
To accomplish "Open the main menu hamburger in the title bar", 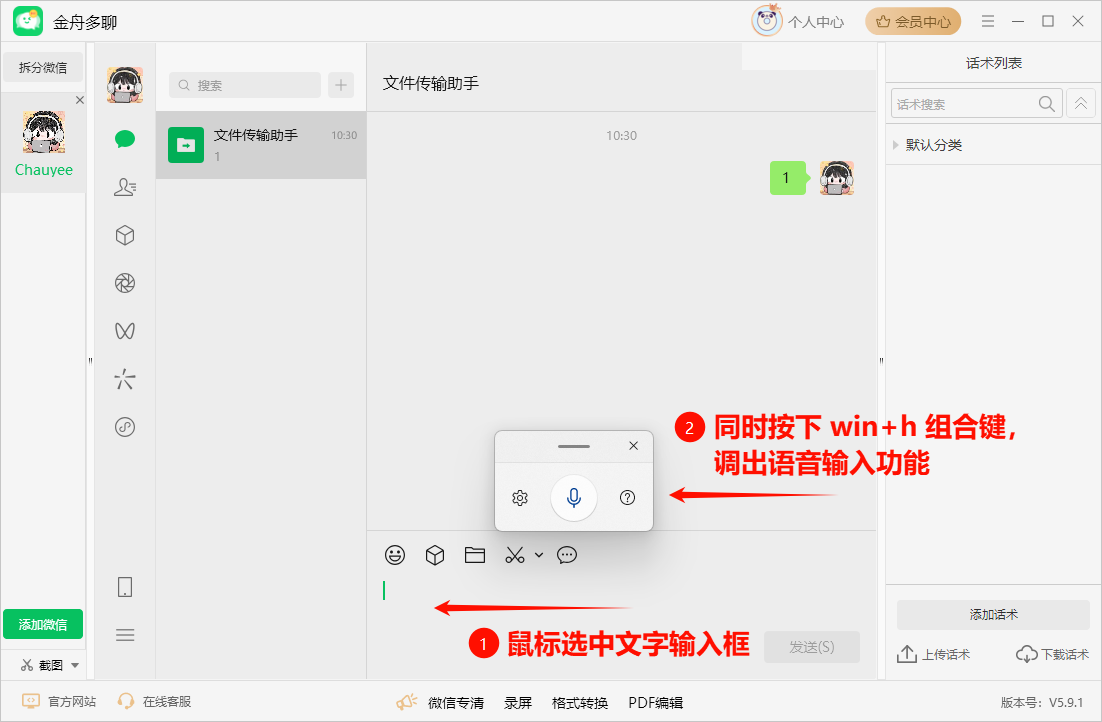I will (987, 21).
